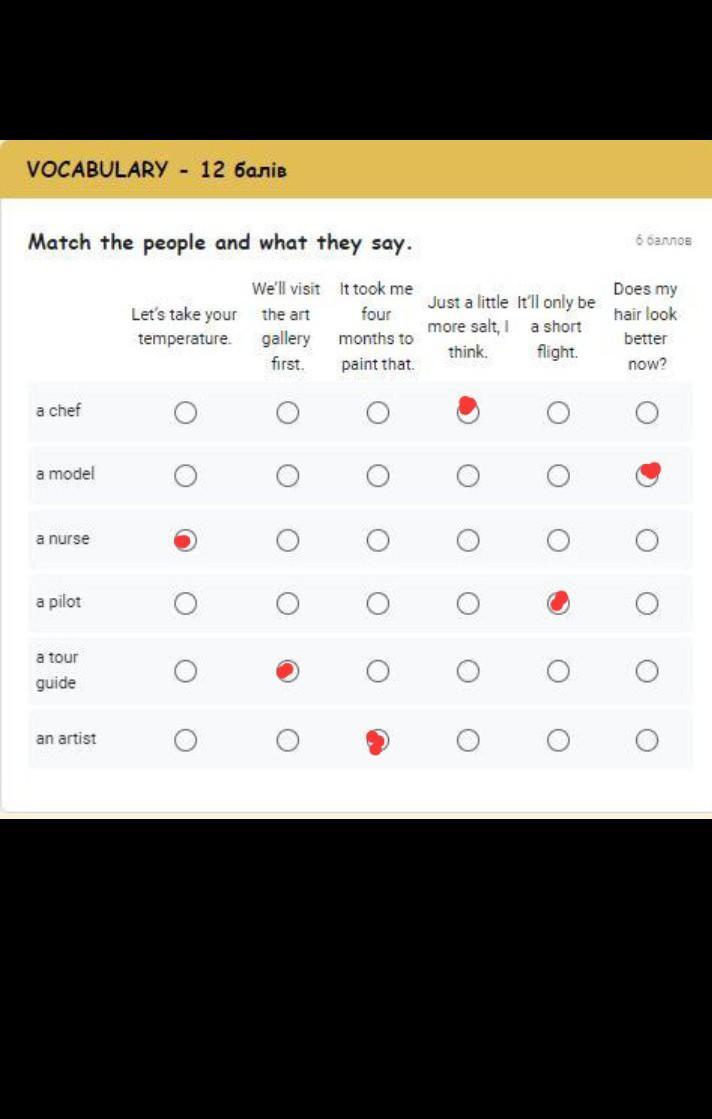The width and height of the screenshot is (712, 1119).
Task: Select nurse row 'Does my hair look better' radio
Action: point(647,541)
